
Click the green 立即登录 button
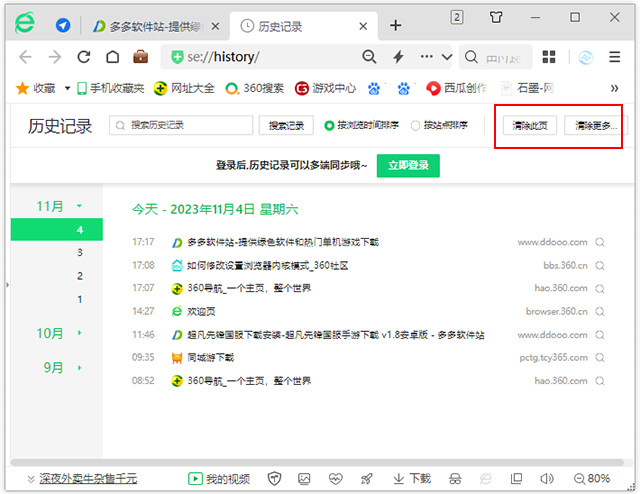408,165
